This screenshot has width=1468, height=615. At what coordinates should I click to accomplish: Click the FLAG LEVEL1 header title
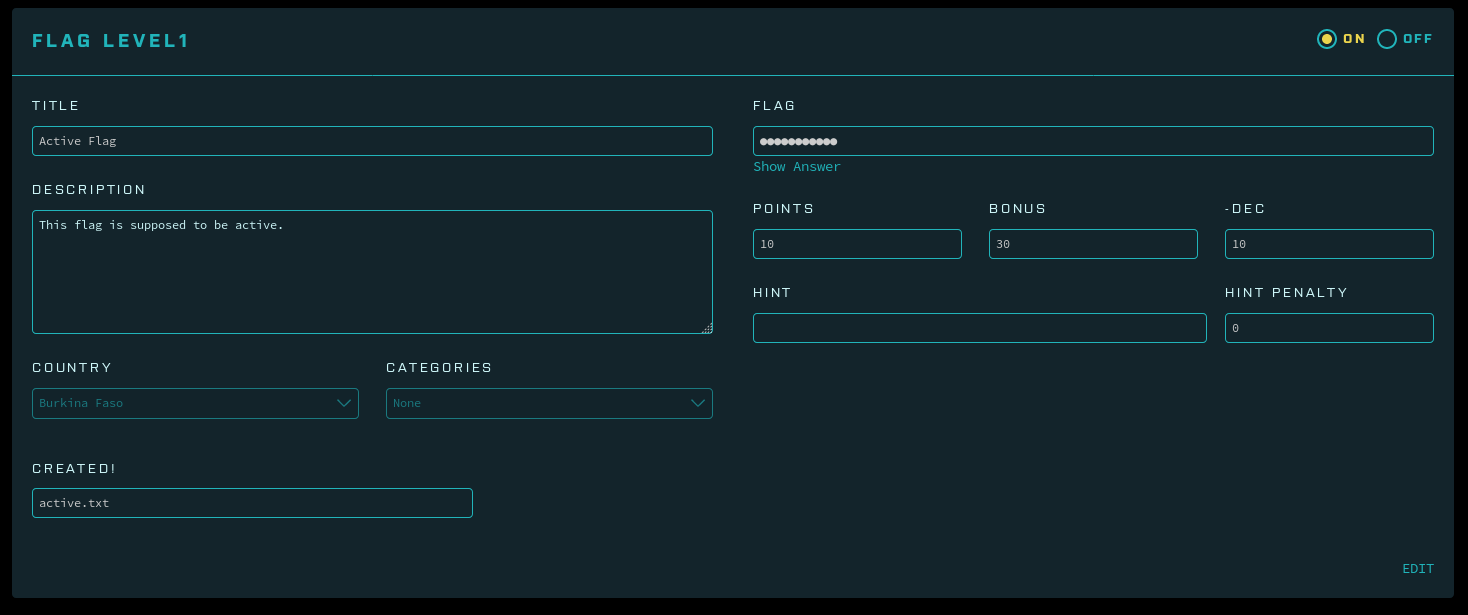point(111,41)
